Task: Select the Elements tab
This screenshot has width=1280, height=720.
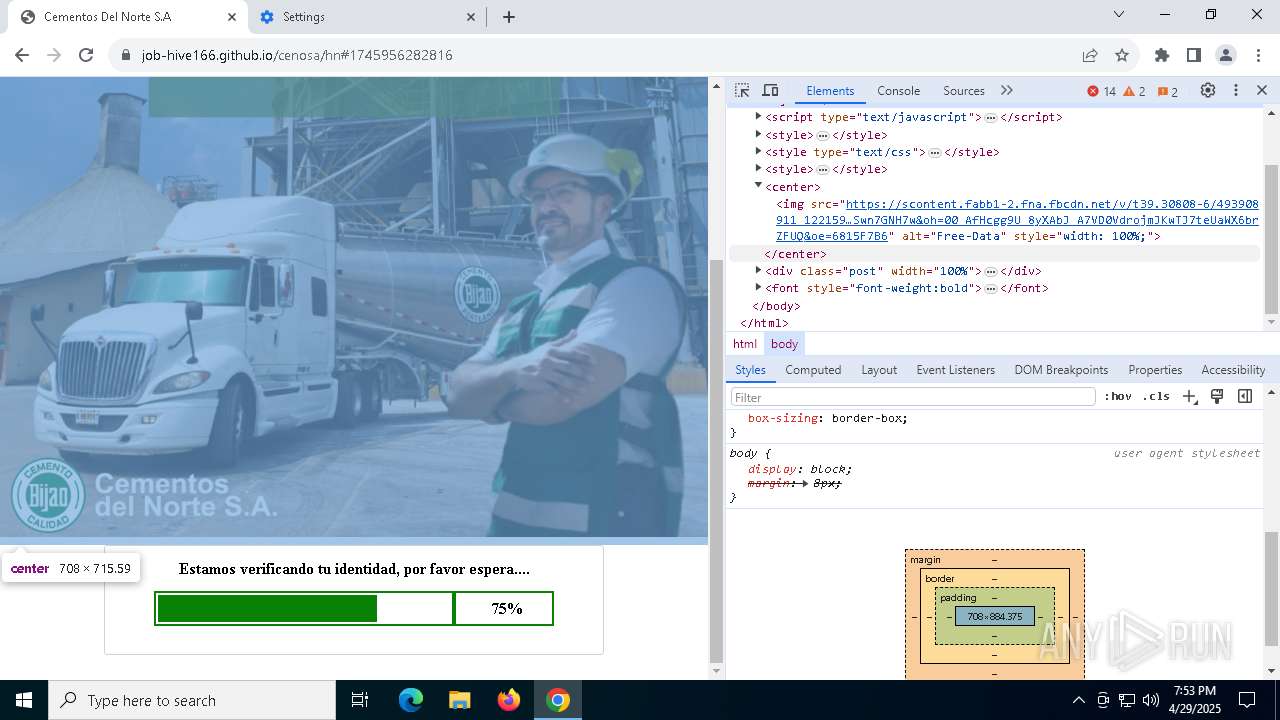Action: [830, 90]
